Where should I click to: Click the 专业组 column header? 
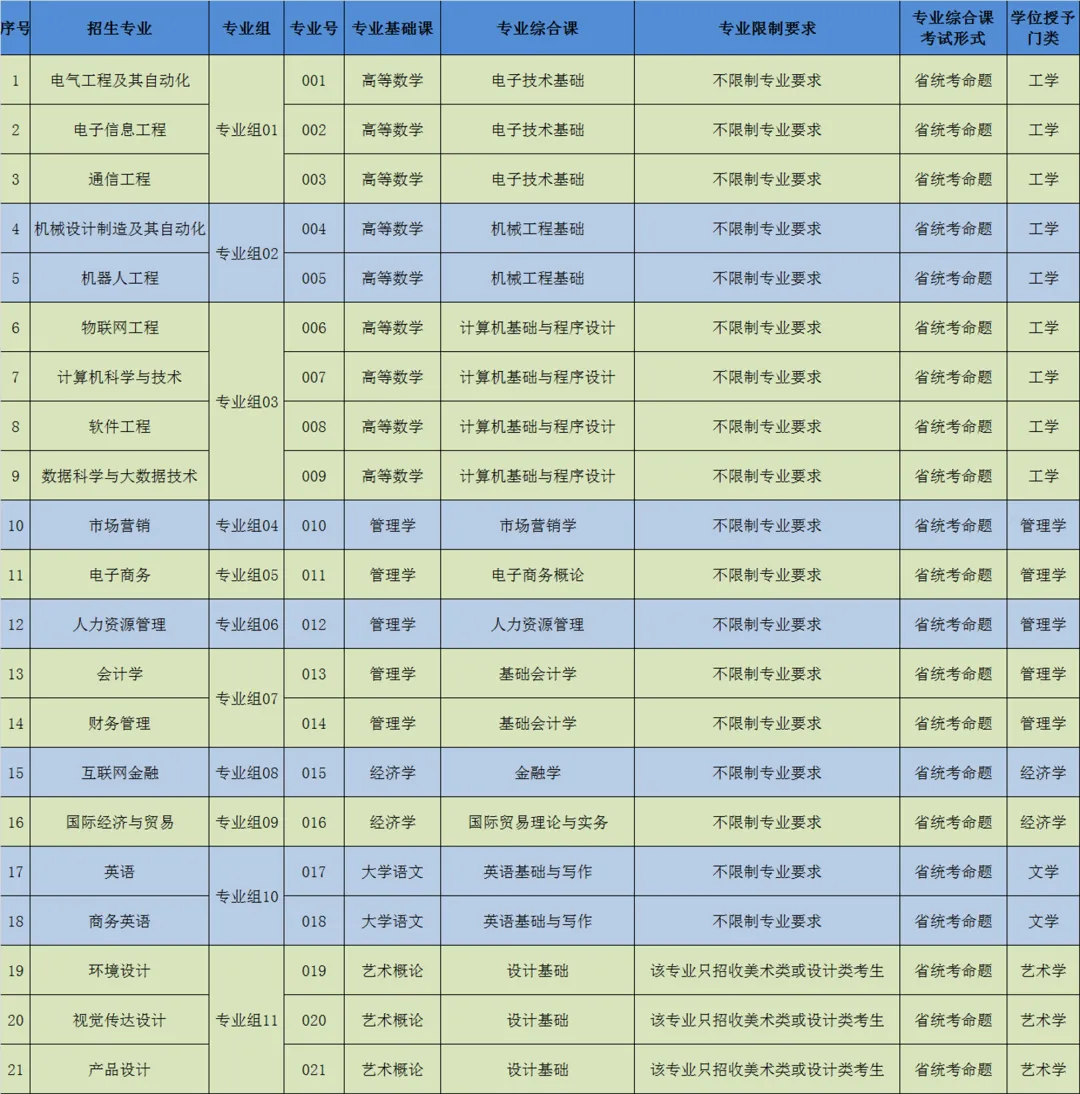[246, 28]
